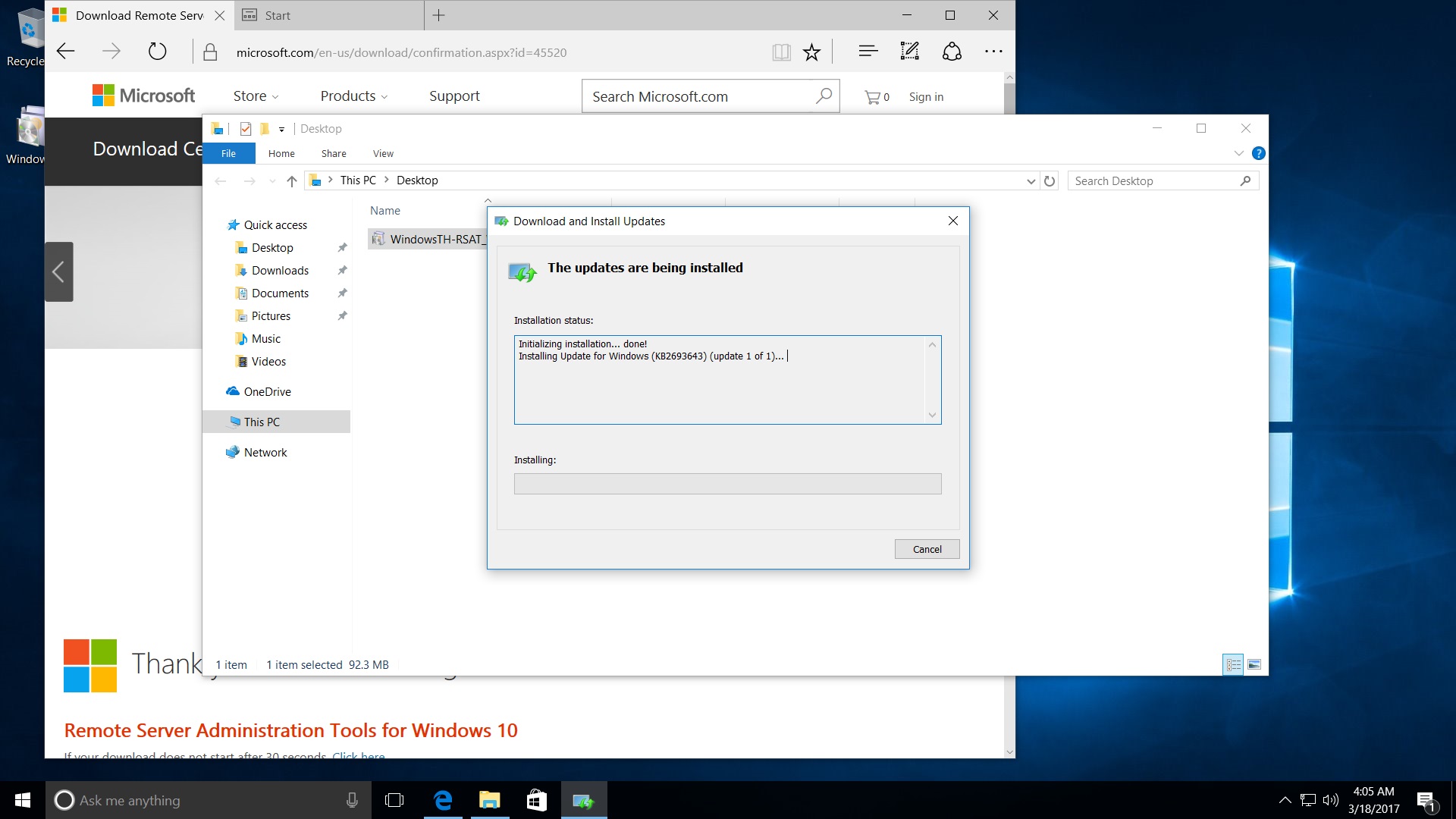
Task: Open the Explorer Share ribbon tab
Action: pos(334,153)
